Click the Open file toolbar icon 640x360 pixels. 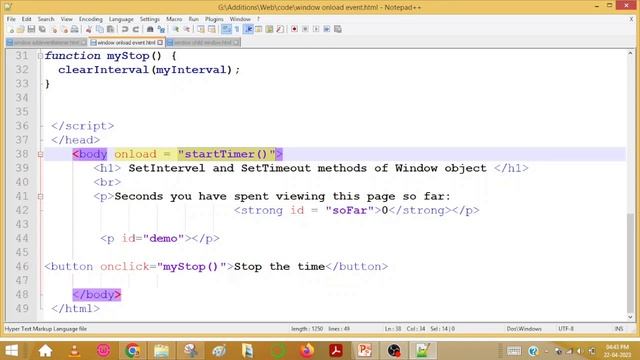pos(20,29)
